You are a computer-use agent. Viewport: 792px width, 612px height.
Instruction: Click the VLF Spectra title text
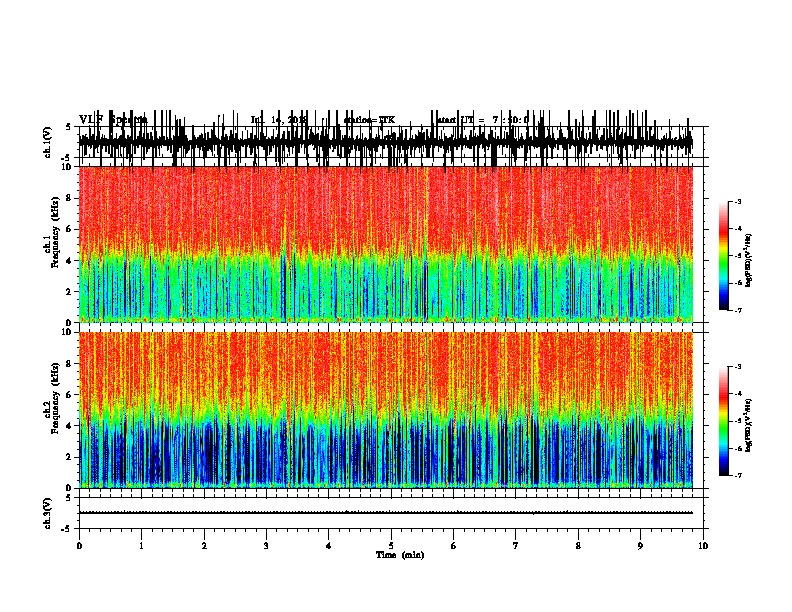(113, 120)
